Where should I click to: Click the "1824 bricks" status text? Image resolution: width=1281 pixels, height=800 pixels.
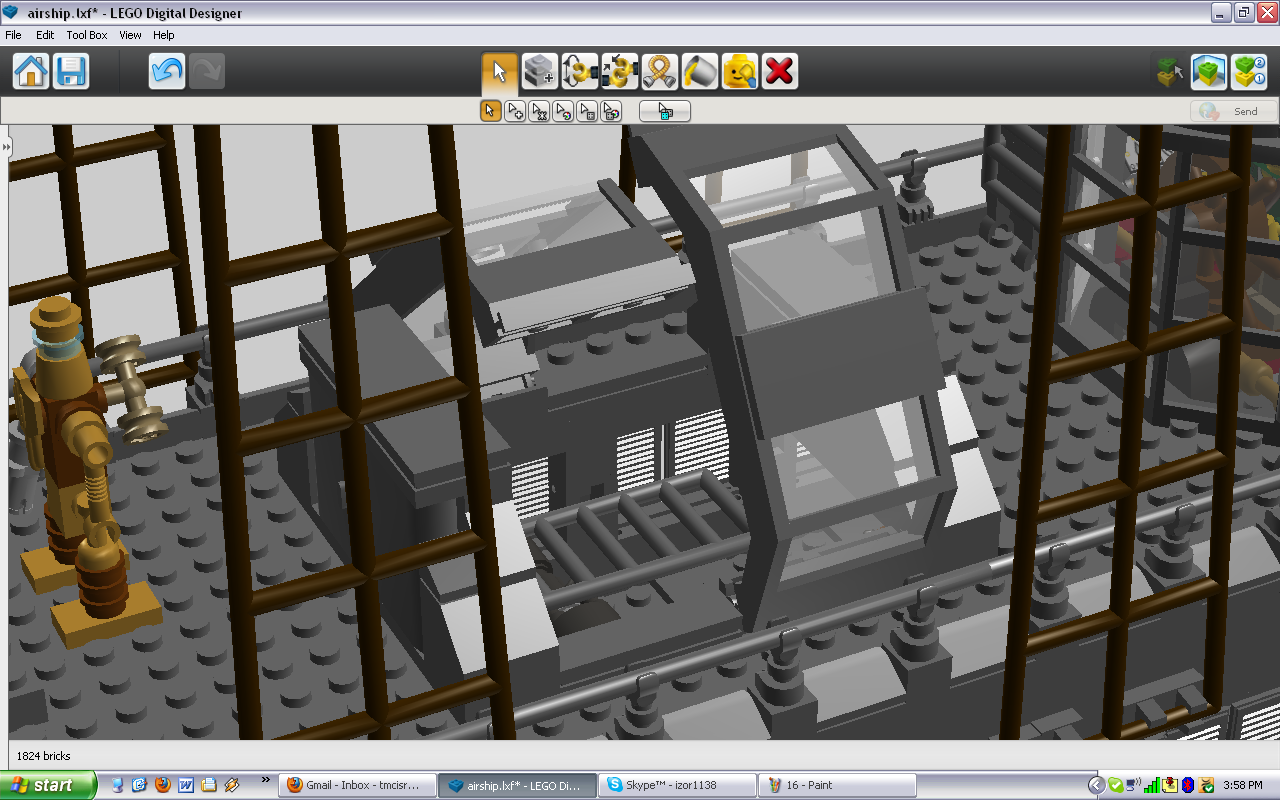pos(44,756)
